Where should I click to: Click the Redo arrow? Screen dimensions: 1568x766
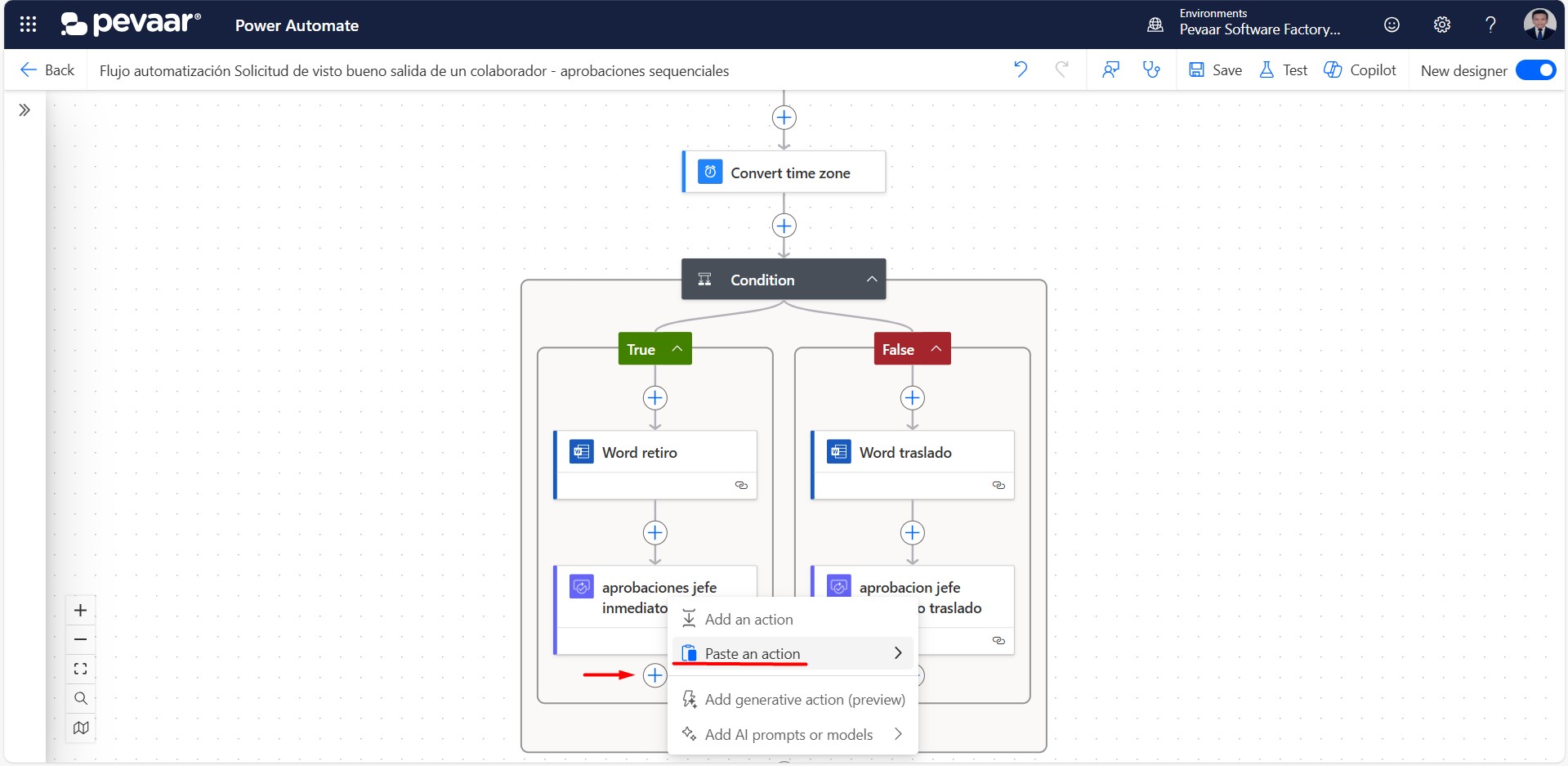pyautogui.click(x=1062, y=69)
